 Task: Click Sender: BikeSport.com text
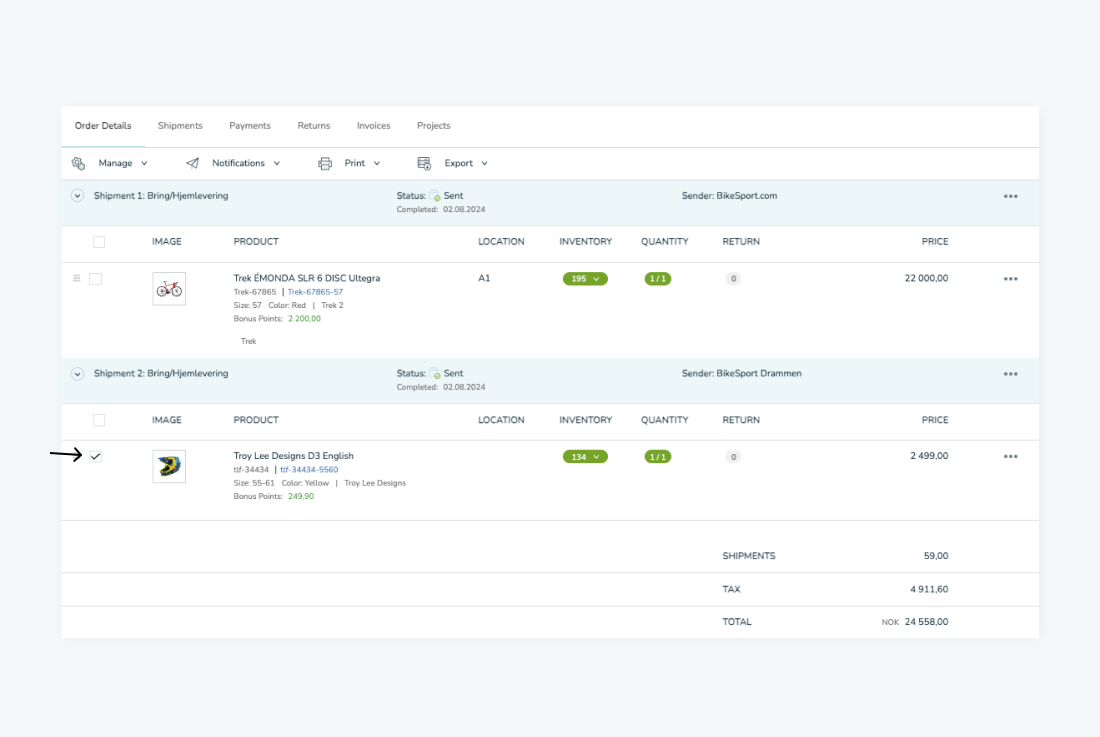click(730, 196)
